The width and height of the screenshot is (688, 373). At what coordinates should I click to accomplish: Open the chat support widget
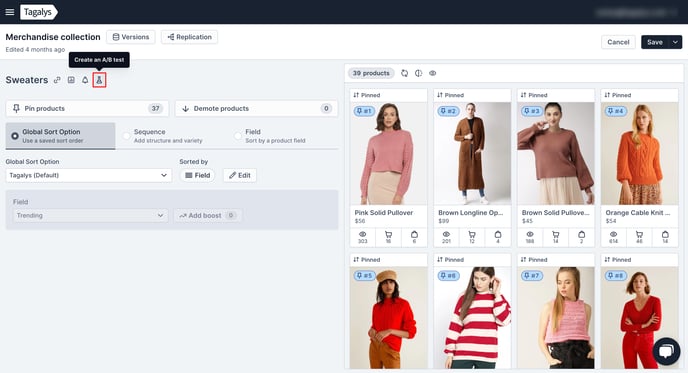click(x=666, y=351)
